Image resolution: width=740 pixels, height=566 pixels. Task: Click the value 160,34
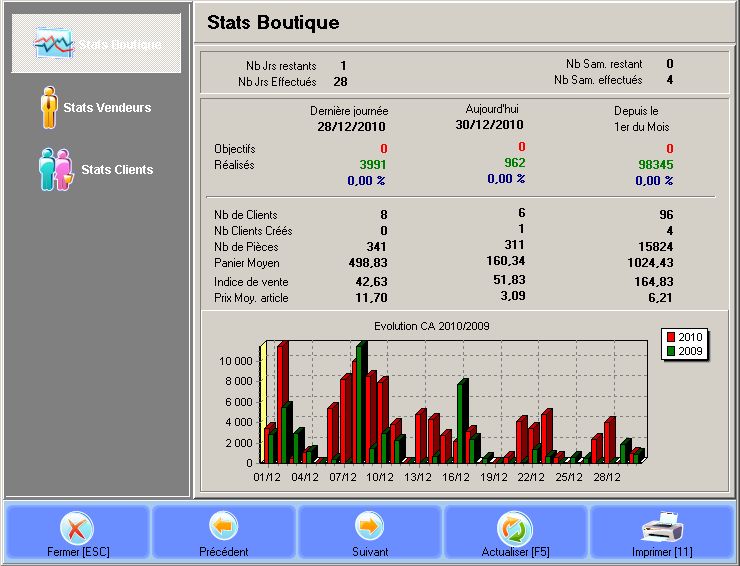pos(506,261)
